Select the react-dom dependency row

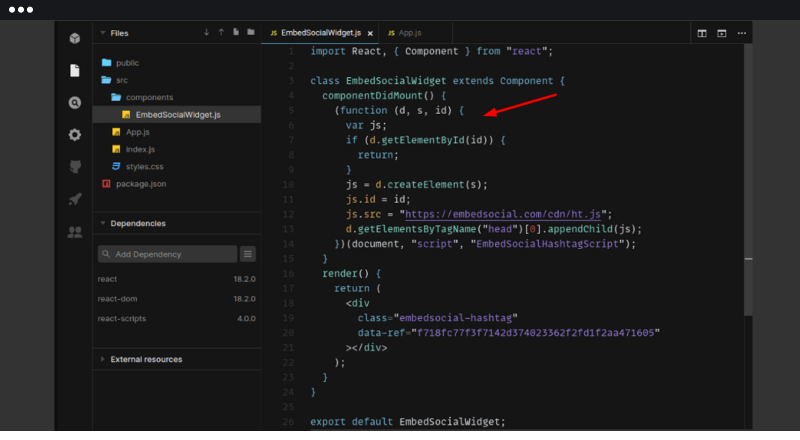(x=177, y=299)
